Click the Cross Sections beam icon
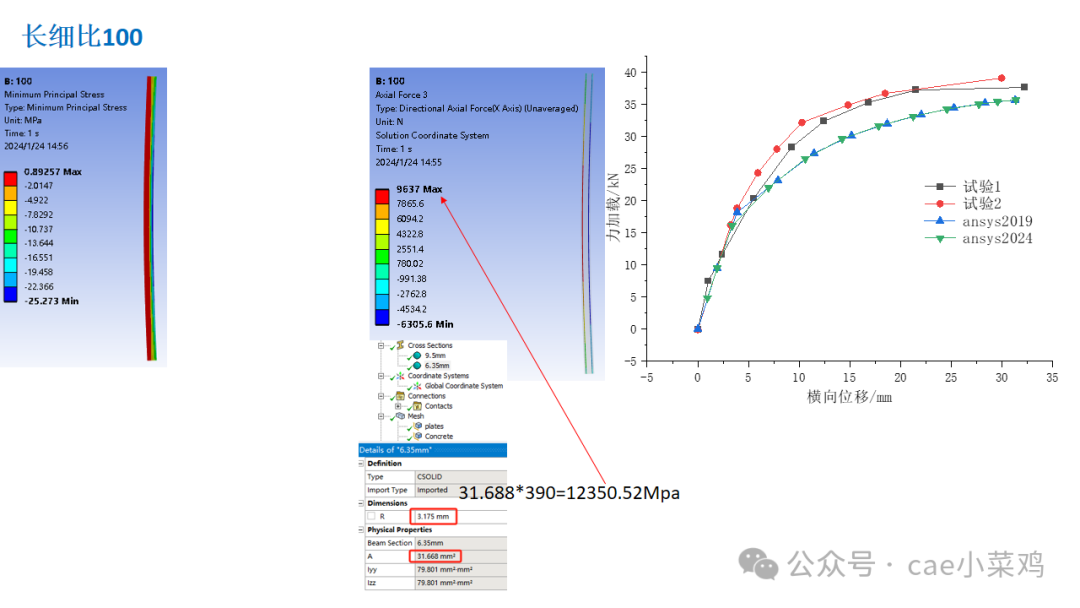Viewport: 1080px width, 608px height. (x=400, y=345)
